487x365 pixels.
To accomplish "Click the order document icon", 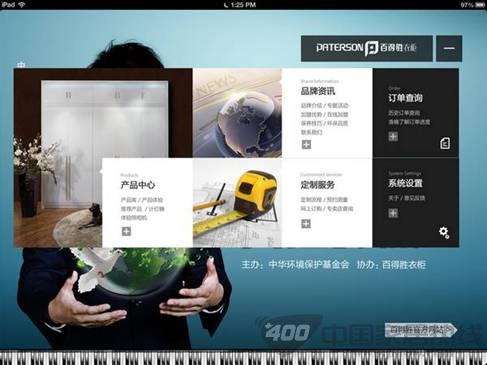I will (x=445, y=143).
